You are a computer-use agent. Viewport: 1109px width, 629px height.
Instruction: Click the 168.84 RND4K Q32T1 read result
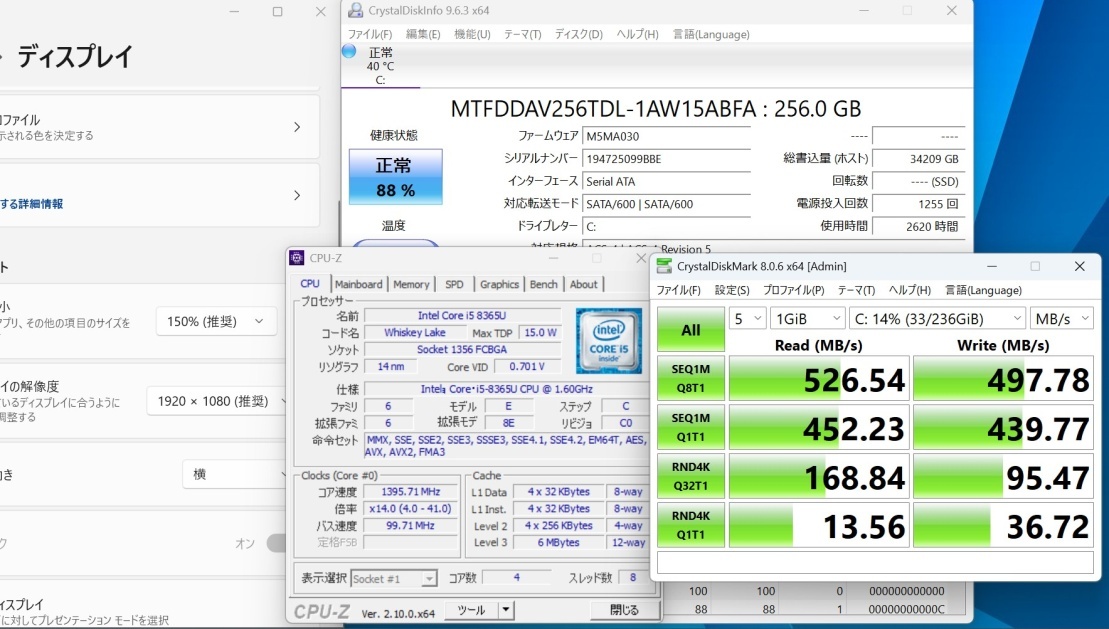tap(819, 477)
